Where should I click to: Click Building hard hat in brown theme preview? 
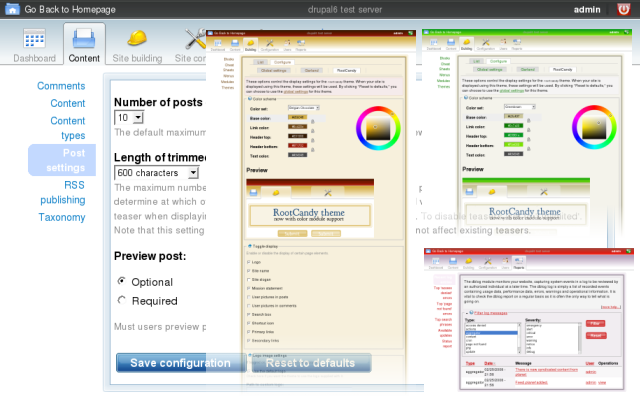pos(251,43)
